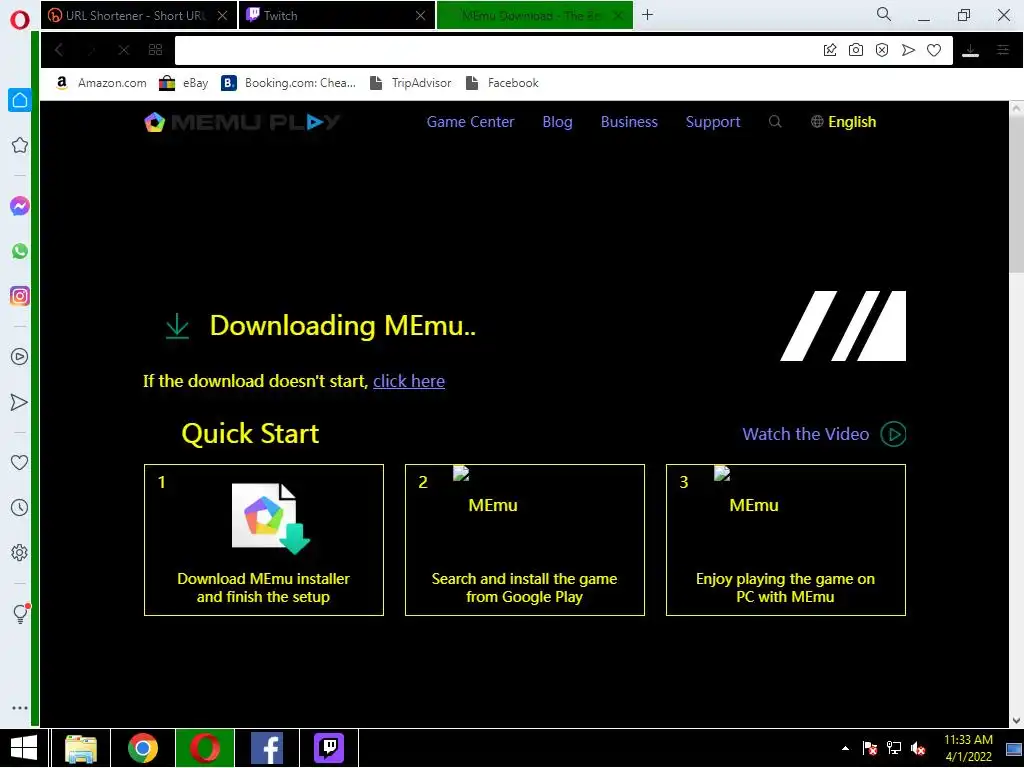1024x768 pixels.
Task: Open Pinboards heart icon in sidebar
Action: tap(20, 462)
